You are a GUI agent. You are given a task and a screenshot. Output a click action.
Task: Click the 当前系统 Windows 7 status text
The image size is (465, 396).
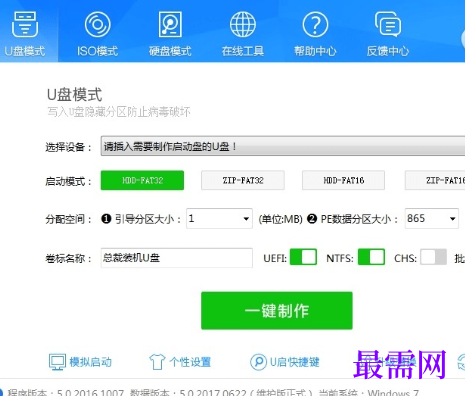(x=369, y=392)
